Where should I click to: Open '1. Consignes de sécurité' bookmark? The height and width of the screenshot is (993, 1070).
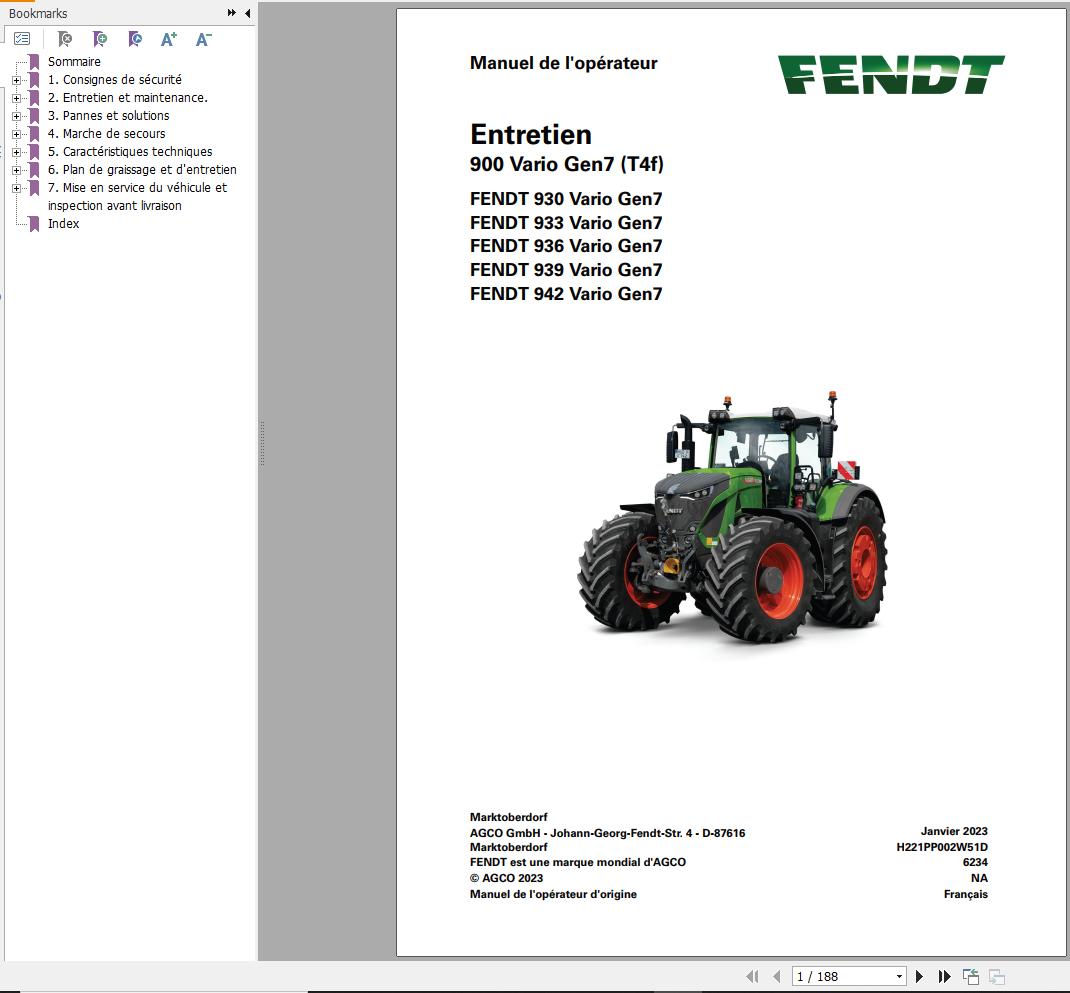coord(115,80)
